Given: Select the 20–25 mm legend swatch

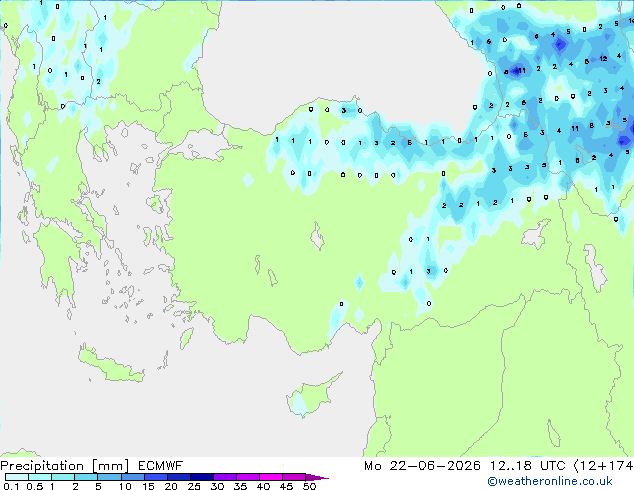Looking at the screenshot, I should click(x=178, y=477).
